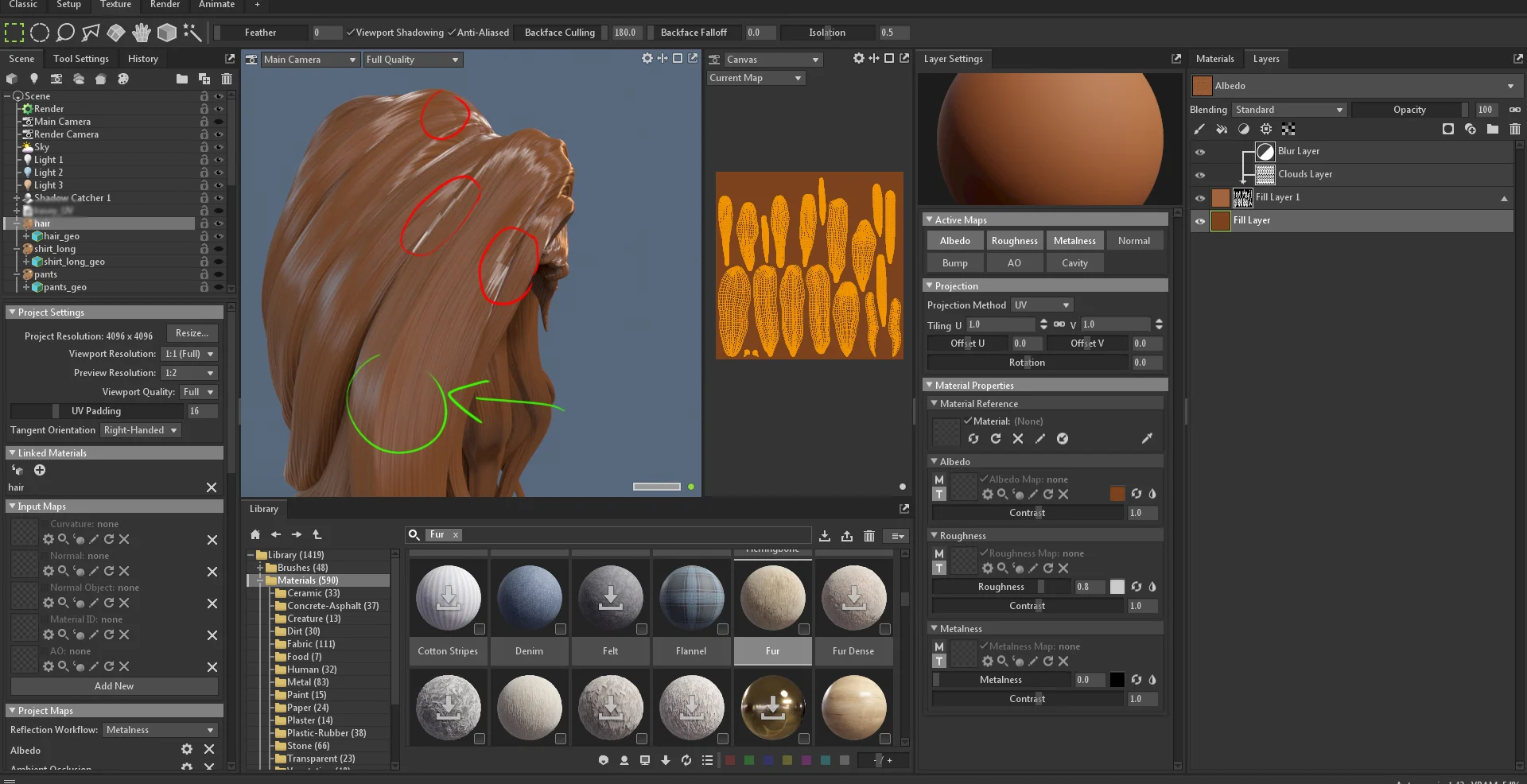
Task: Open the Render workspace tab
Action: (165, 5)
